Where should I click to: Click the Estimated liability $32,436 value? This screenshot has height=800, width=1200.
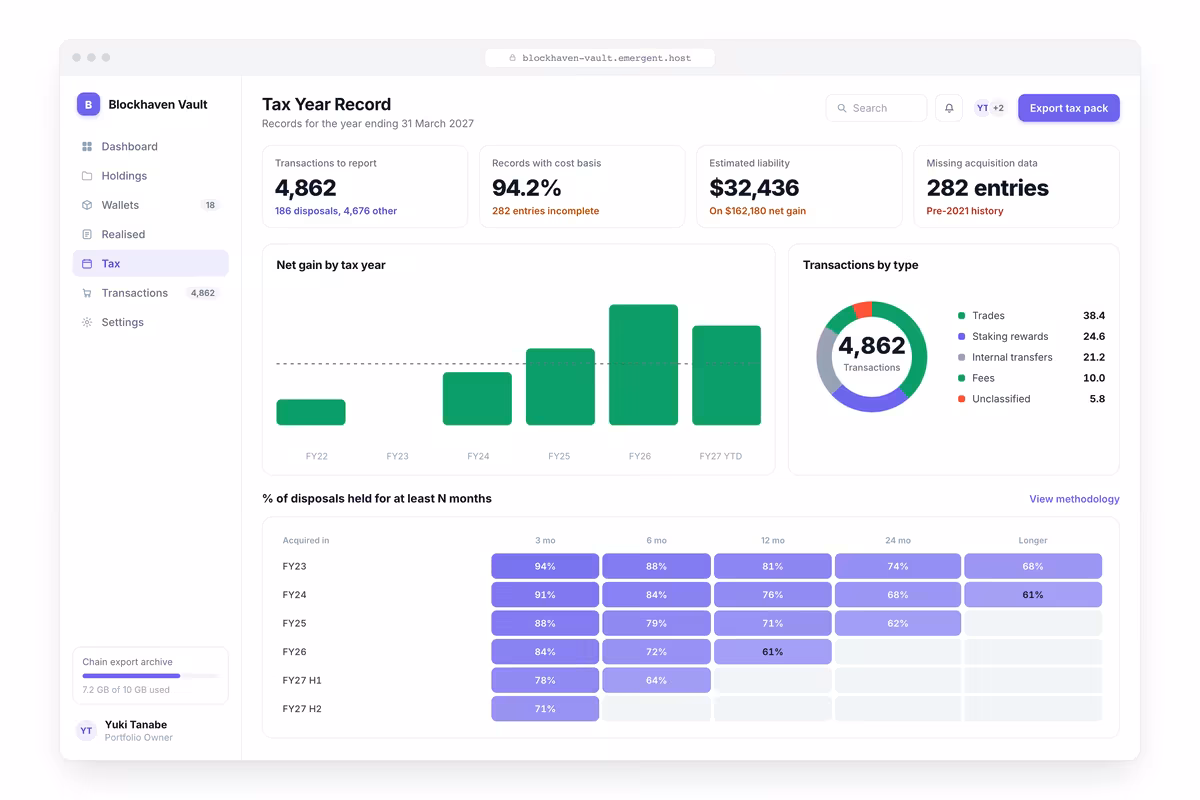tap(754, 188)
